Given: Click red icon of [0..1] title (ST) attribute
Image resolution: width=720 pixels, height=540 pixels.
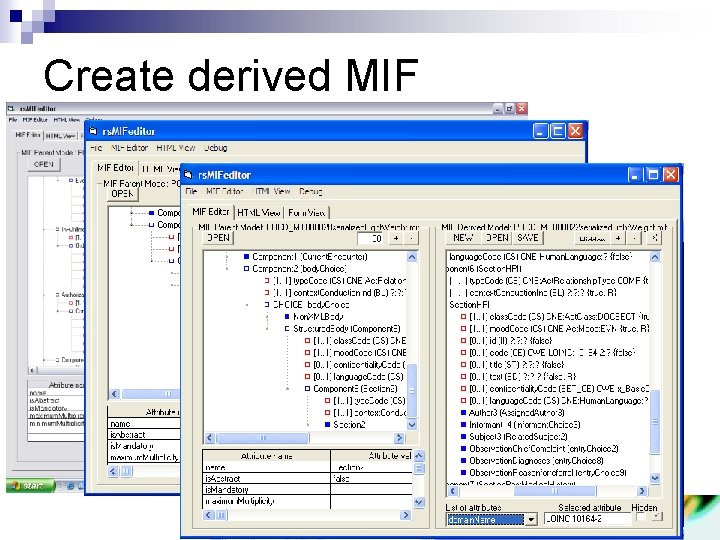Looking at the screenshot, I should point(463,365).
